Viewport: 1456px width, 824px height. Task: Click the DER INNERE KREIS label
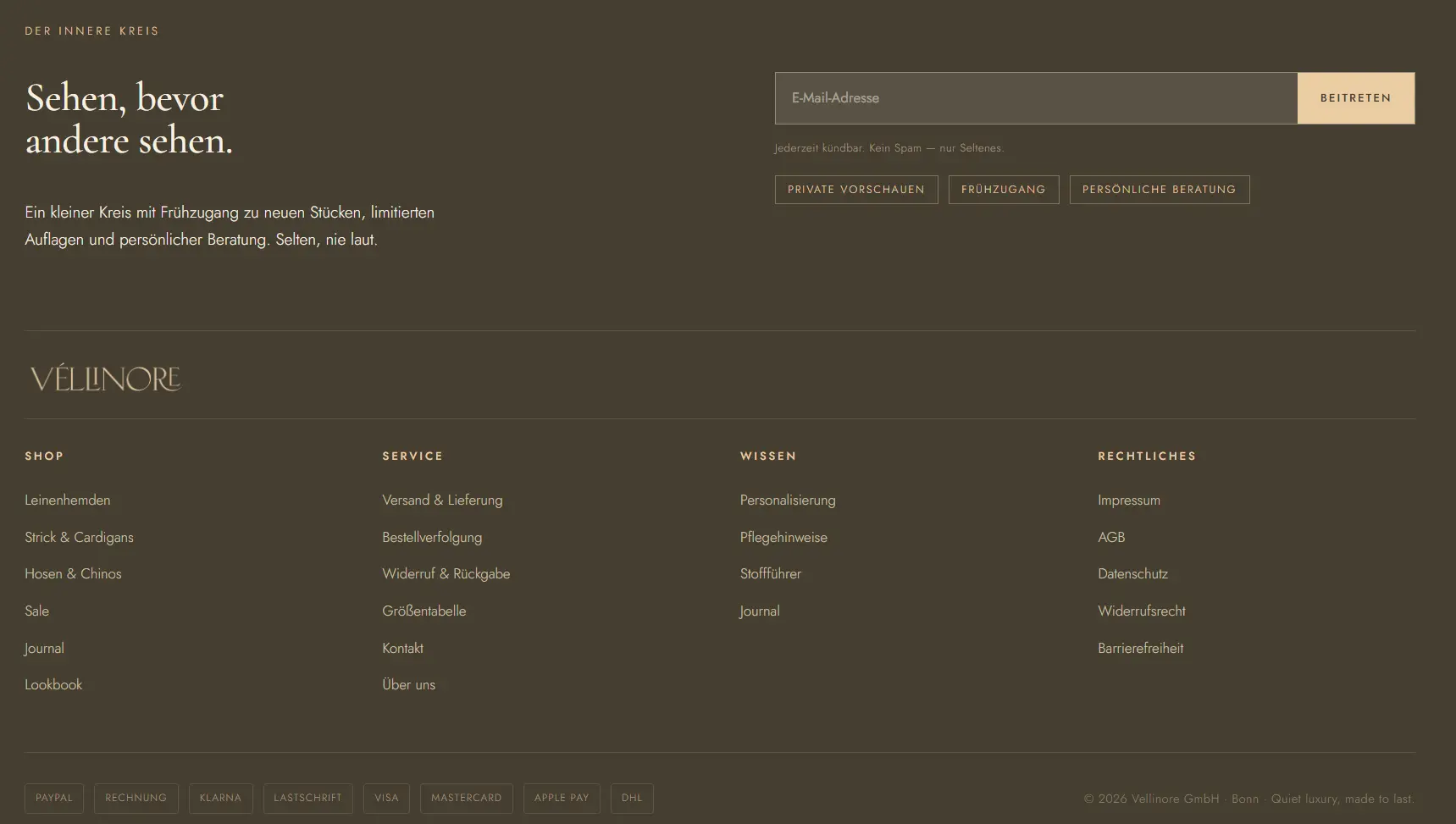[x=91, y=31]
